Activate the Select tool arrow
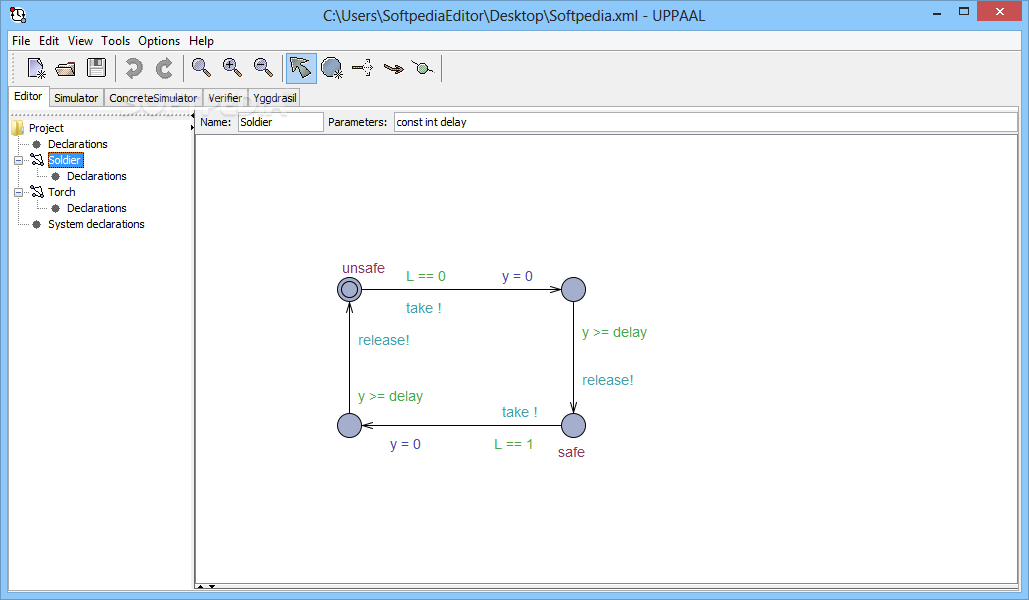Viewport: 1029px width, 600px height. [x=301, y=68]
